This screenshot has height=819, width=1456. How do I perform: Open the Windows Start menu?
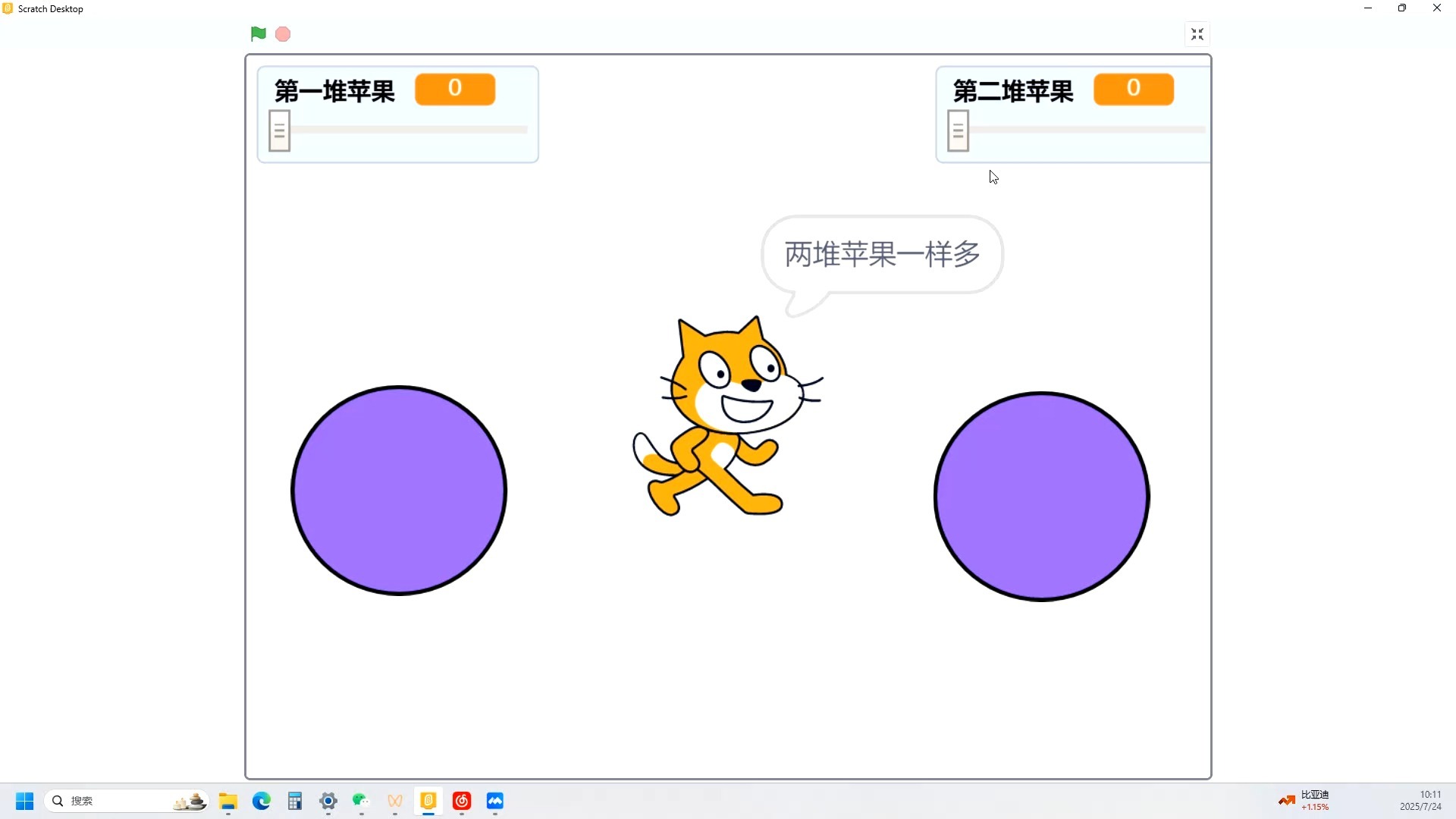tap(24, 801)
